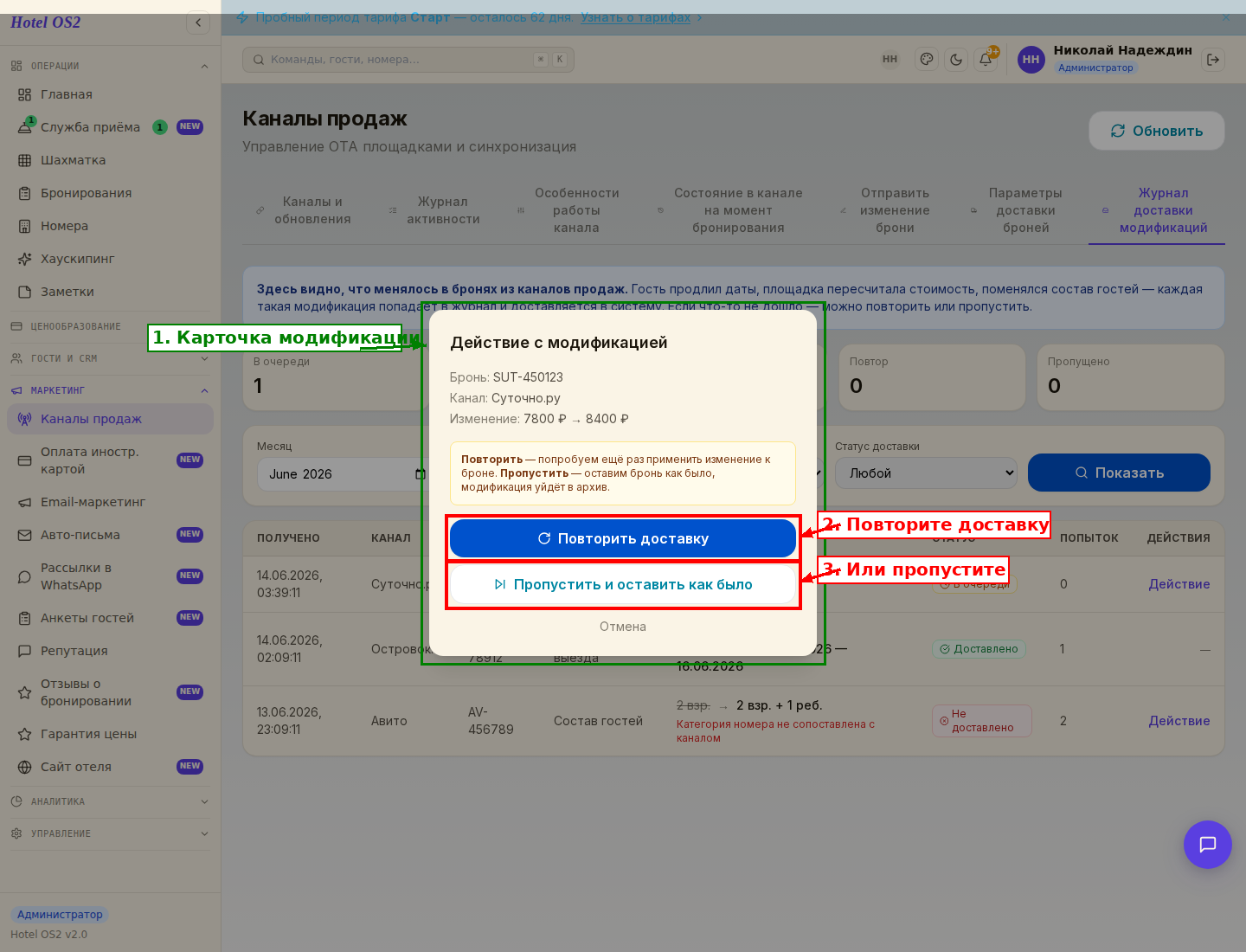Screen dimensions: 1246x952
Task: Click the НН language indicator
Action: pos(890,60)
